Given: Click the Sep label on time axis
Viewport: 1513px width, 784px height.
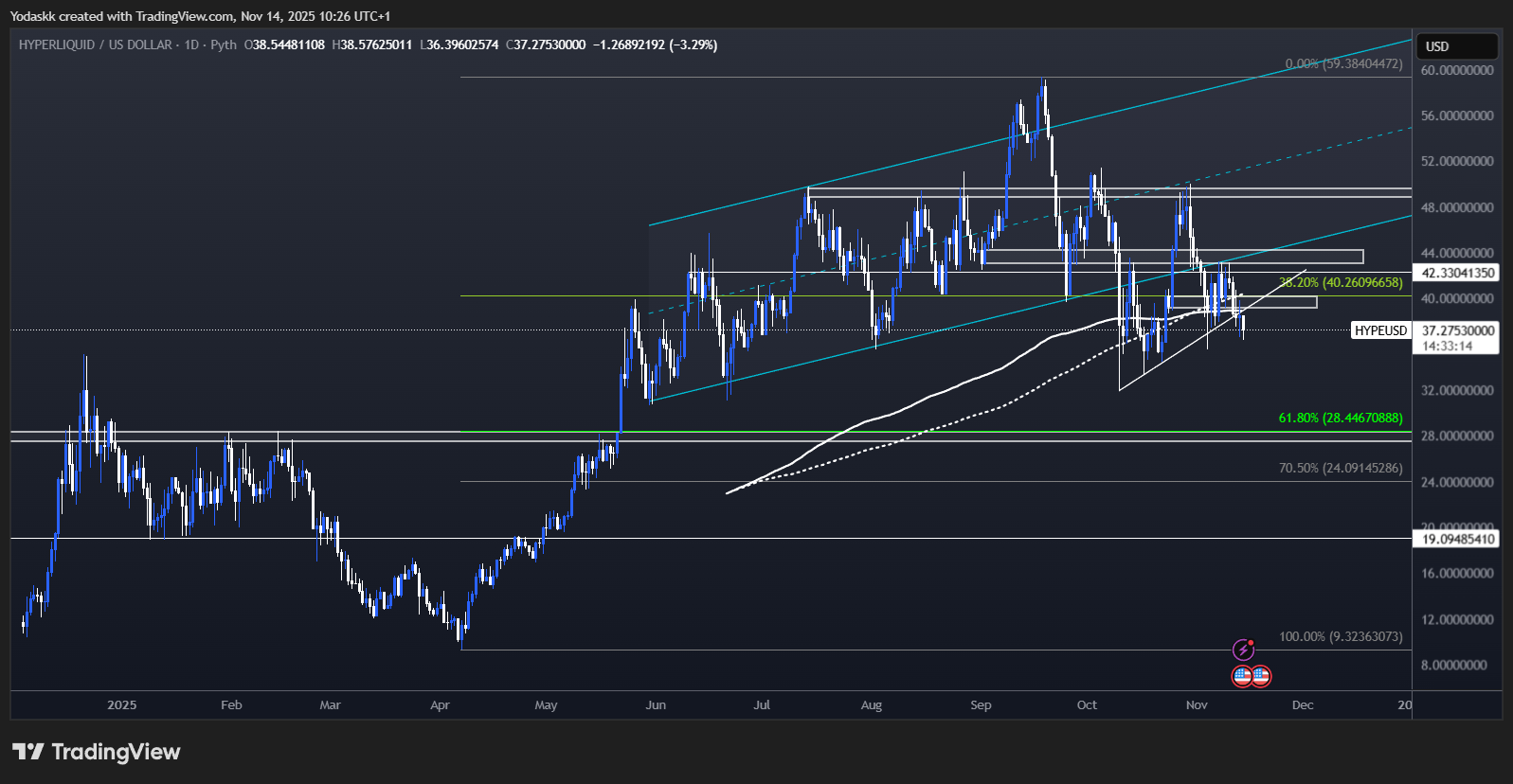Looking at the screenshot, I should [x=981, y=705].
